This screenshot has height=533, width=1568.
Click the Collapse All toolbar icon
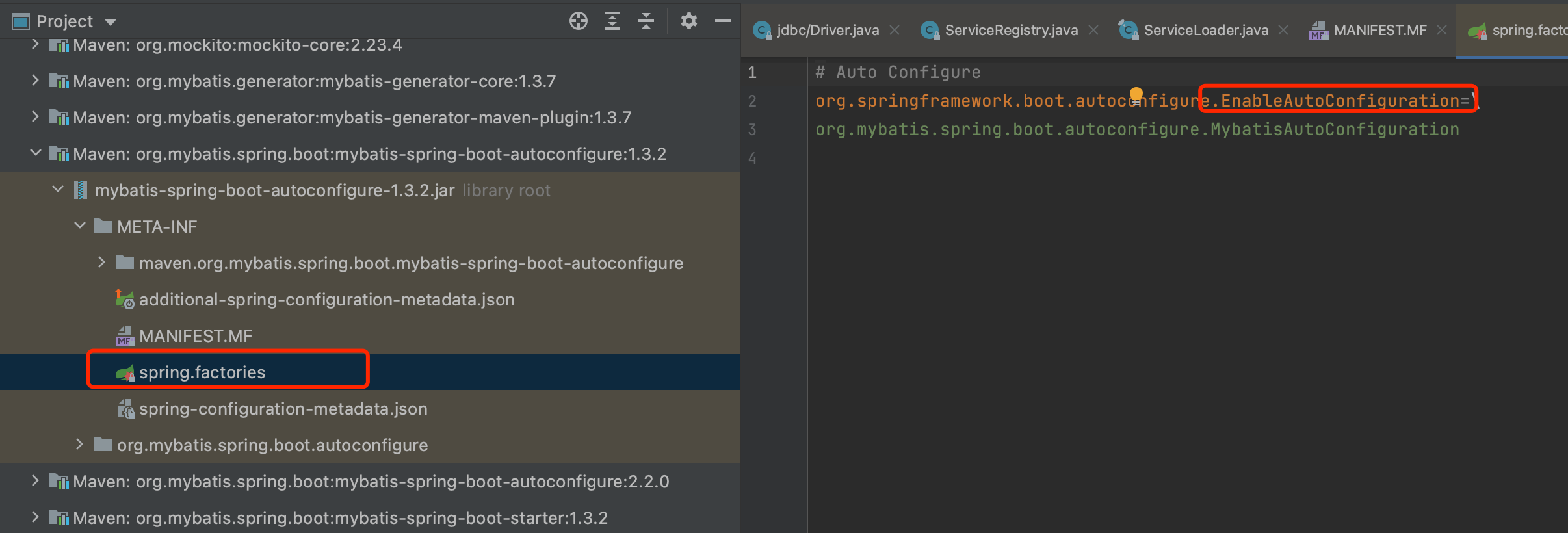point(646,21)
